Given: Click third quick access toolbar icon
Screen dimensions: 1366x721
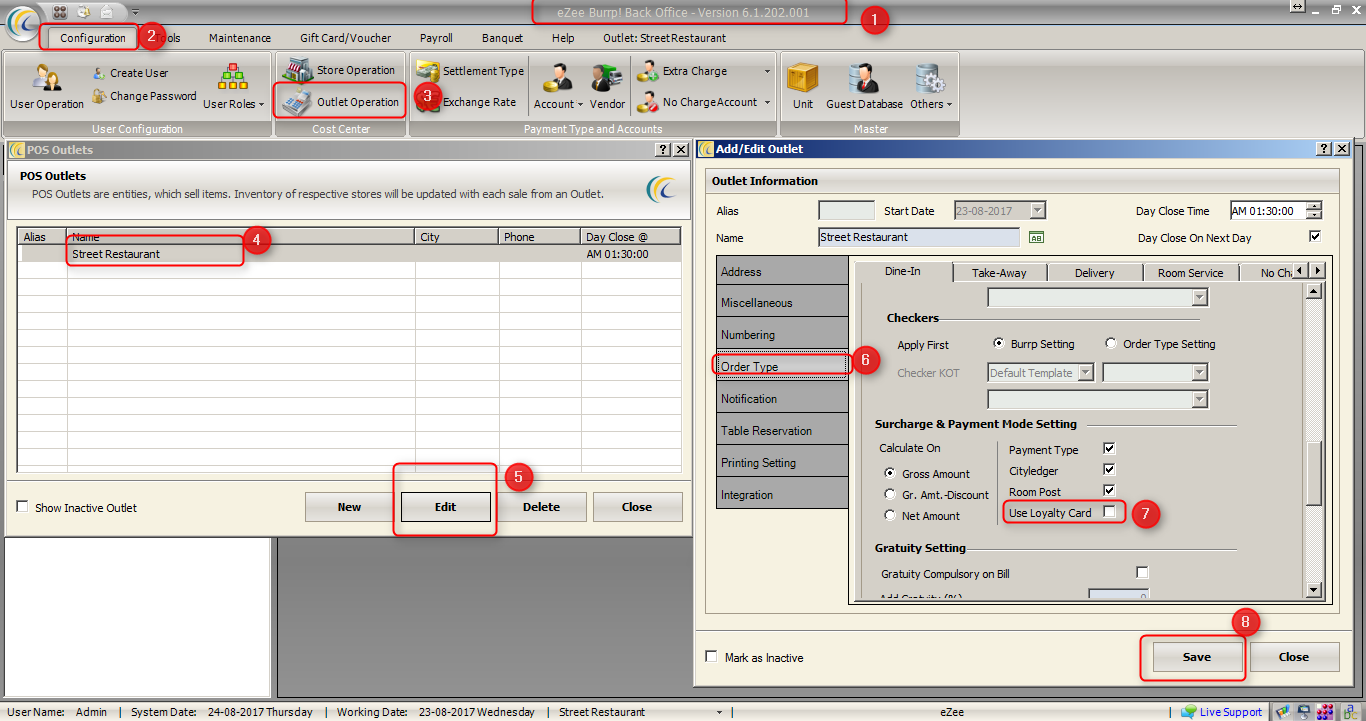Looking at the screenshot, I should (105, 11).
